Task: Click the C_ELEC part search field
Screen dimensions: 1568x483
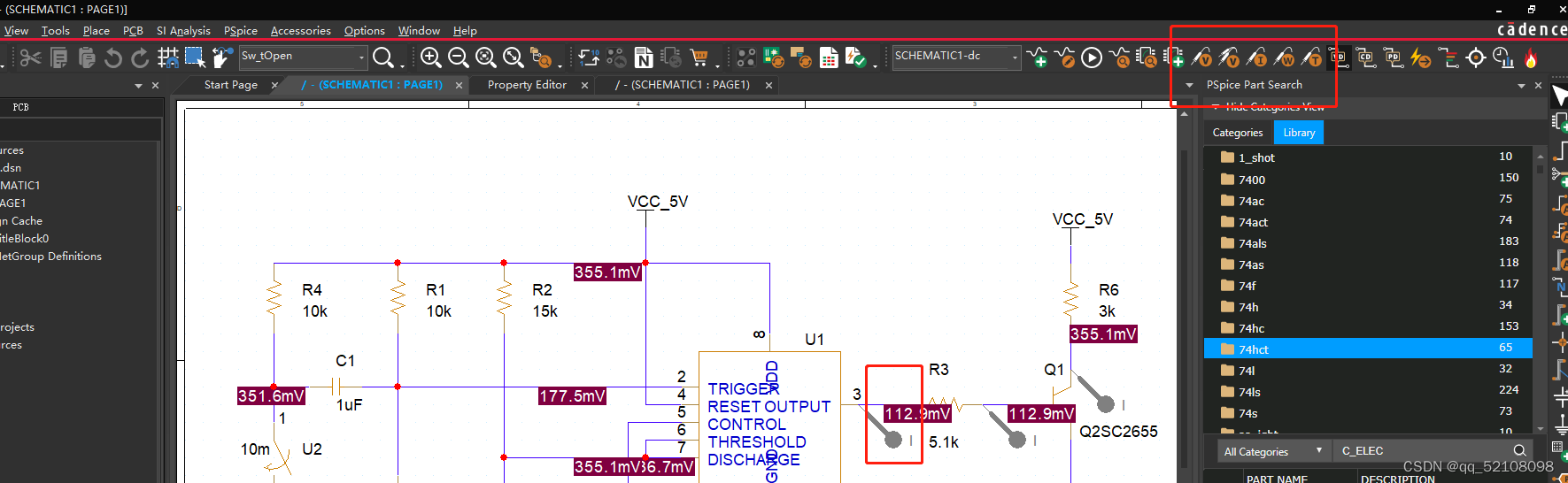Action: 1422,451
